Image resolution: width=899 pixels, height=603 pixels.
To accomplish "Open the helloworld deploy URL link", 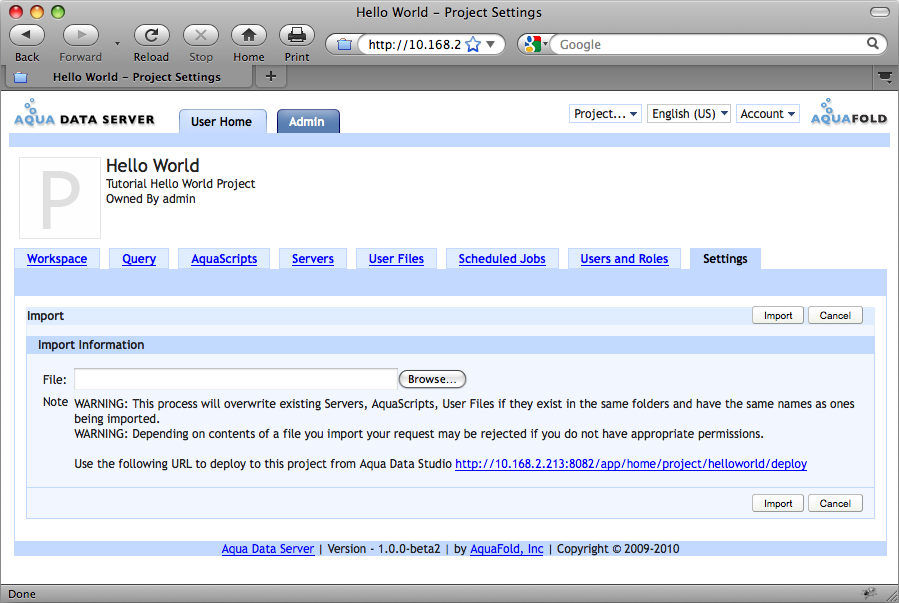I will coord(631,464).
